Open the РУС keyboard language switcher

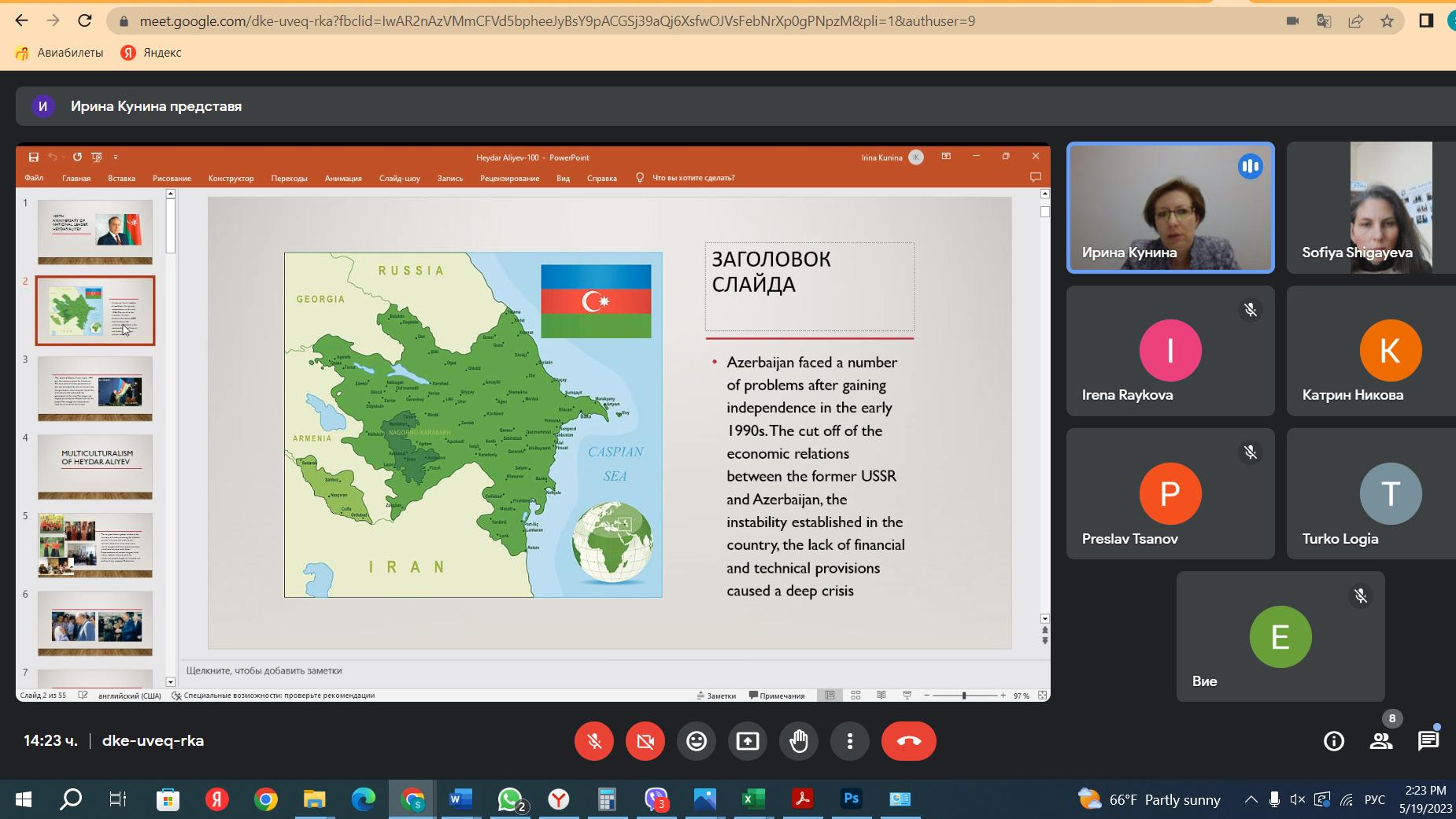pyautogui.click(x=1374, y=800)
